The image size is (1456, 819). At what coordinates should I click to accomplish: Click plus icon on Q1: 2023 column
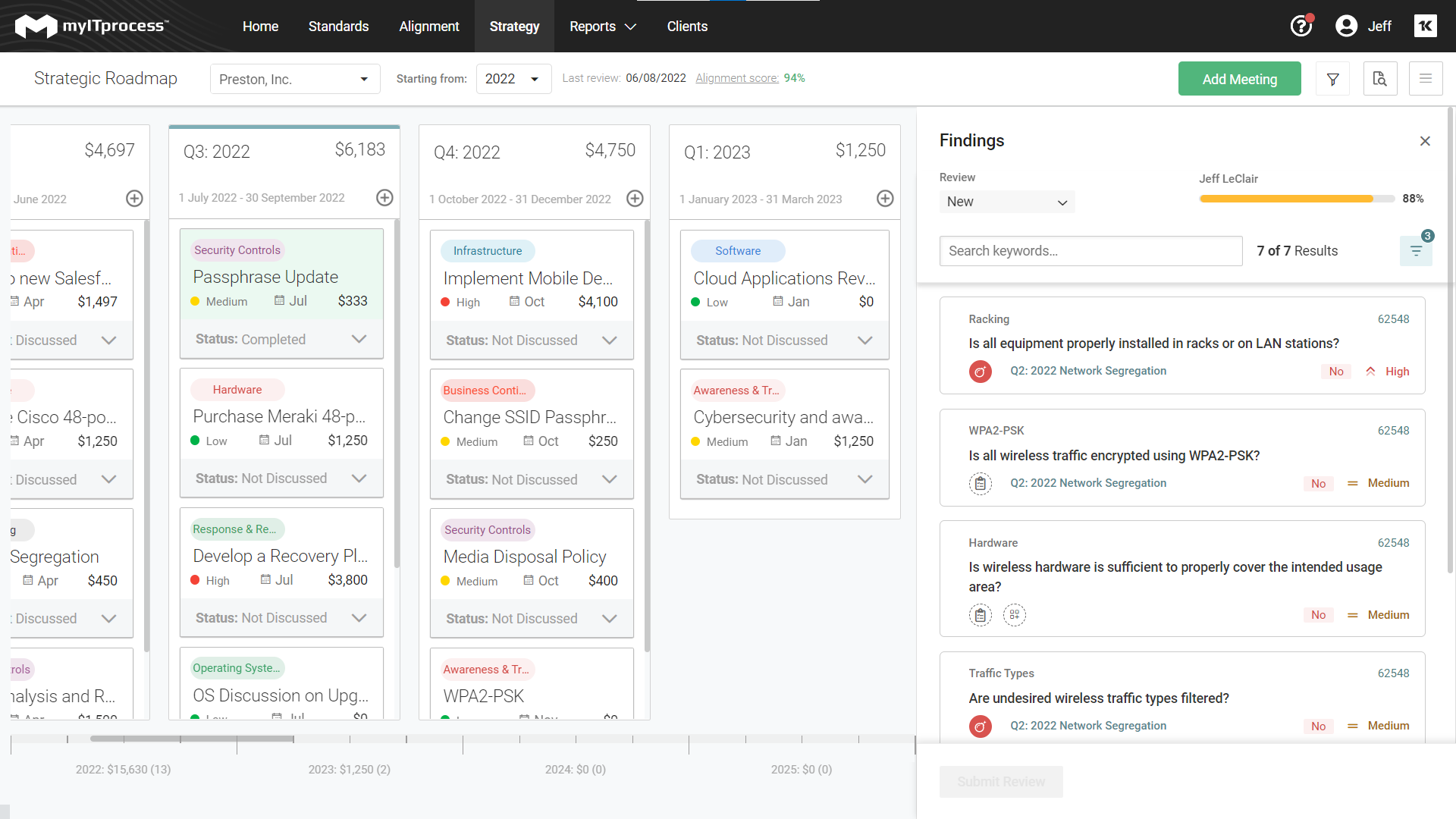(x=885, y=199)
